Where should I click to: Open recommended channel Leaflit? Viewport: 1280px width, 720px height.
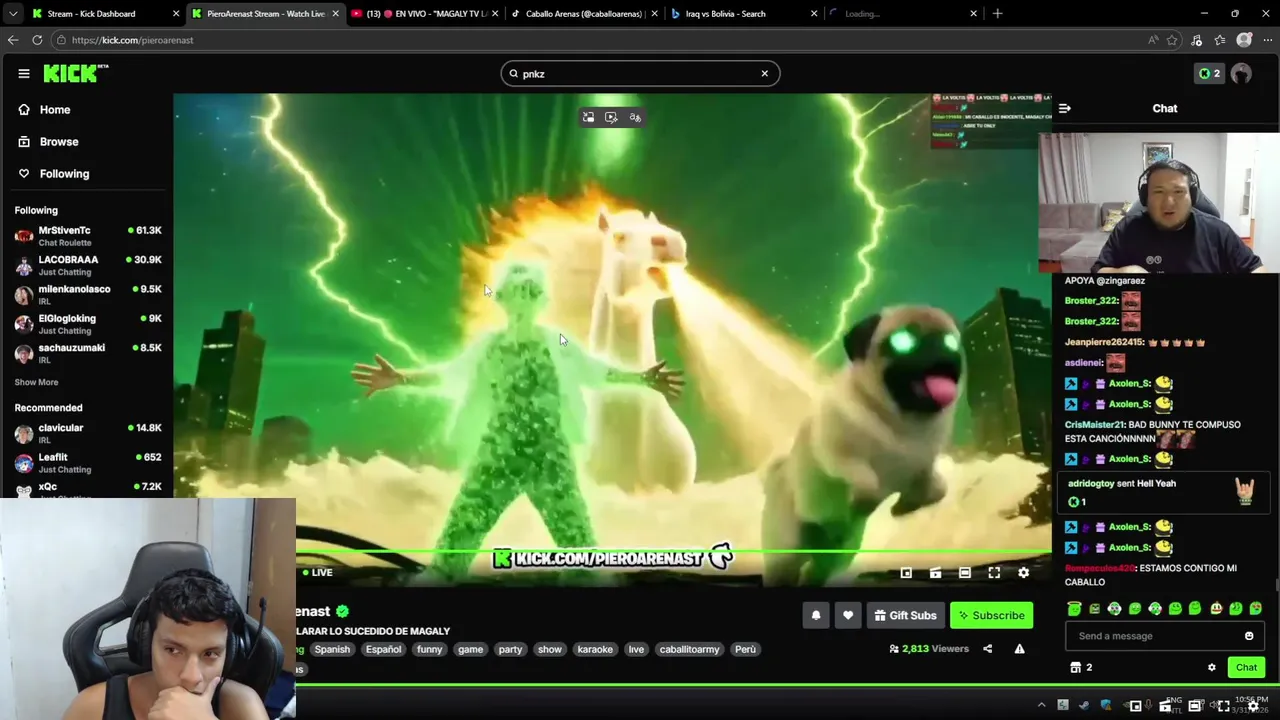88,463
